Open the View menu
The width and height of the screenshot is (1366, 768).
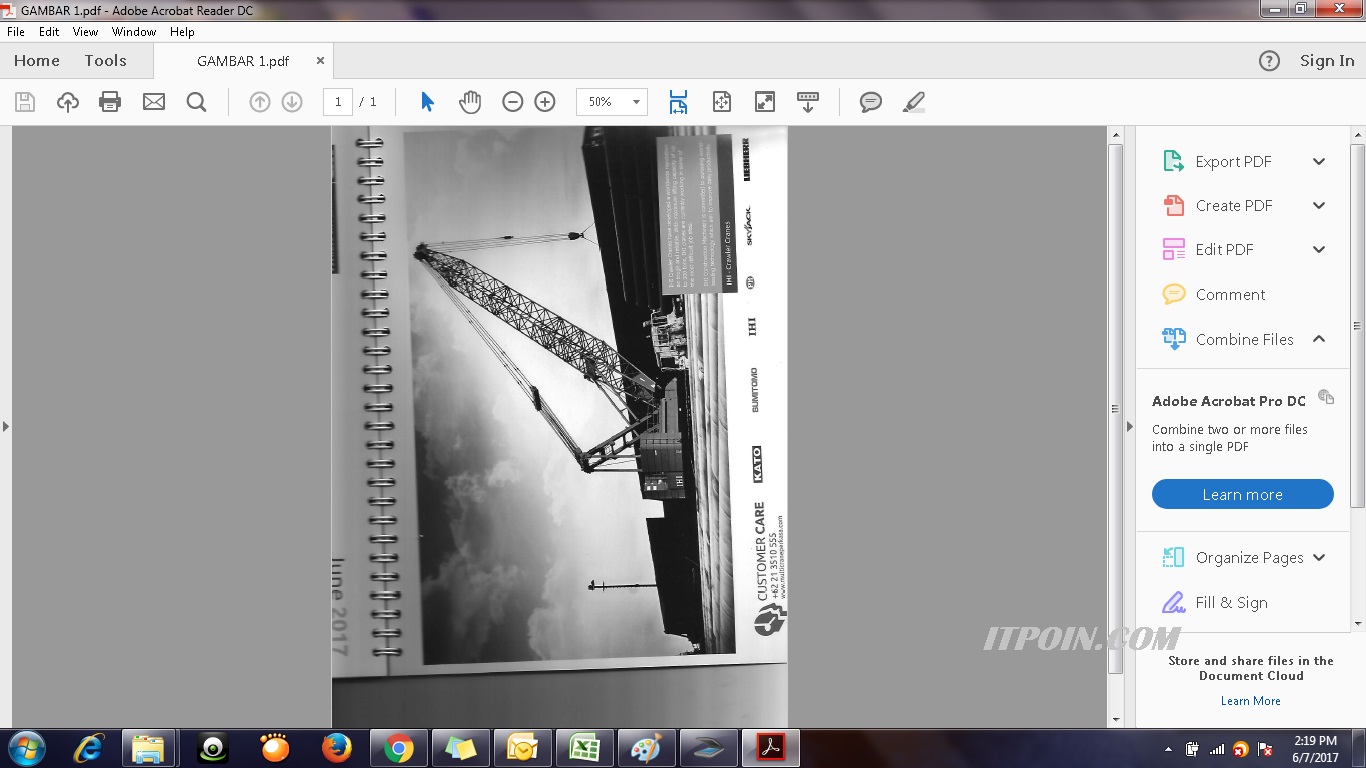[86, 32]
